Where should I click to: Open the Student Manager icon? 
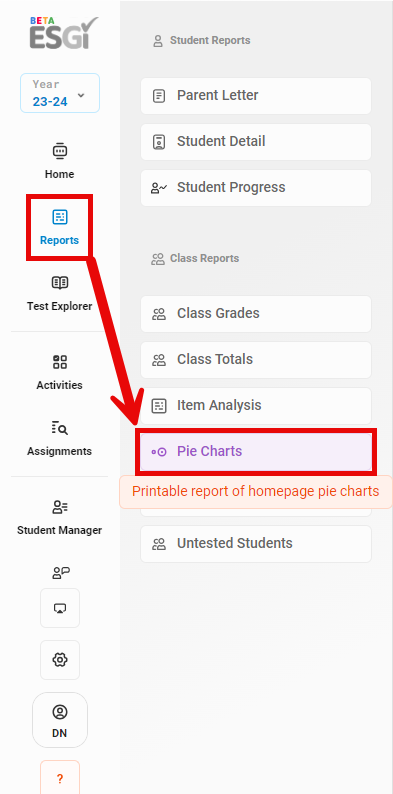pyautogui.click(x=60, y=507)
